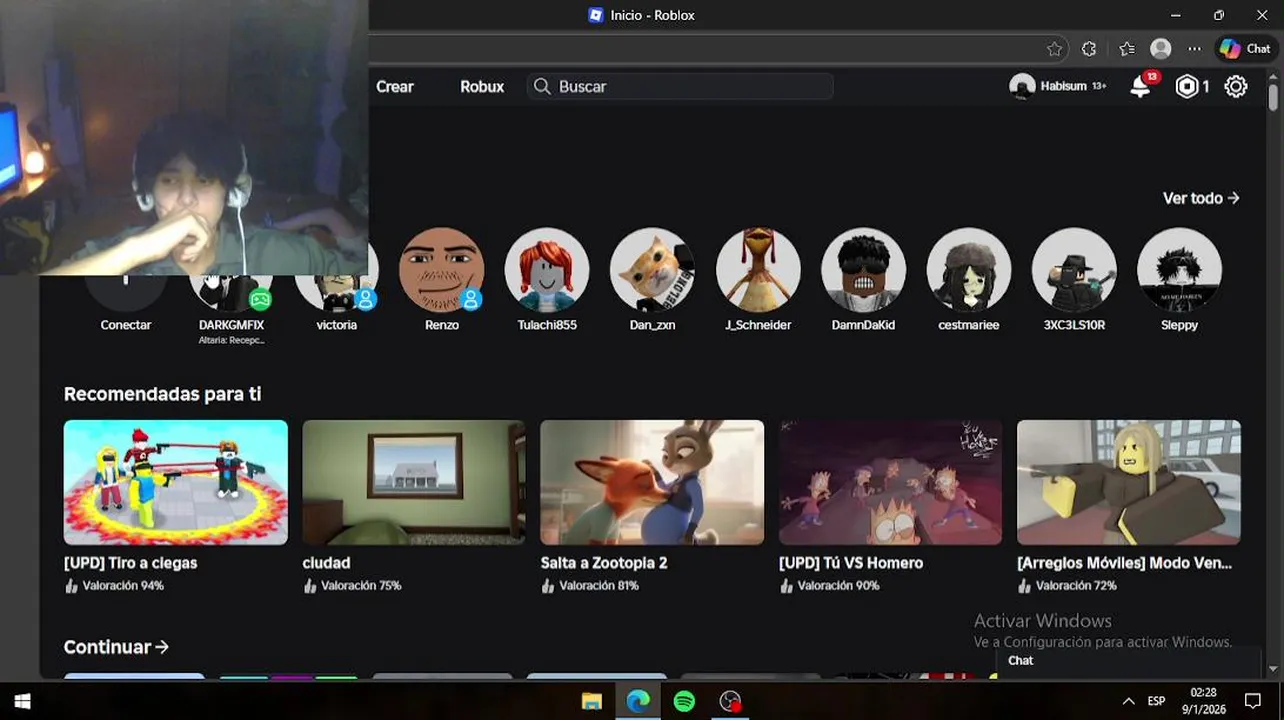Click the [UPD] Tú VS Homero title
Viewport: 1284px width, 720px height.
(851, 563)
